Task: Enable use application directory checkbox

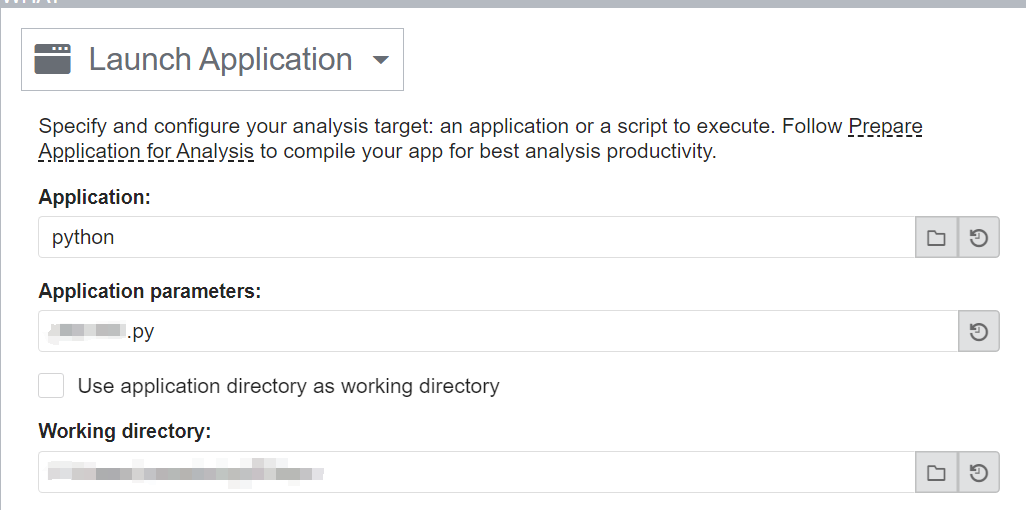Action: [51, 386]
